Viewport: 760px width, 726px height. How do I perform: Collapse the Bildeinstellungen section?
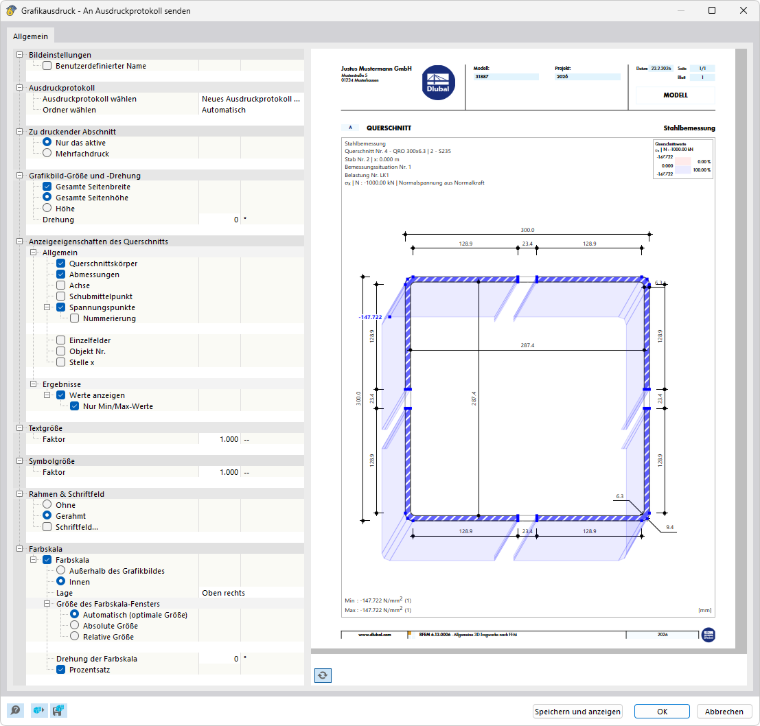(x=19, y=55)
